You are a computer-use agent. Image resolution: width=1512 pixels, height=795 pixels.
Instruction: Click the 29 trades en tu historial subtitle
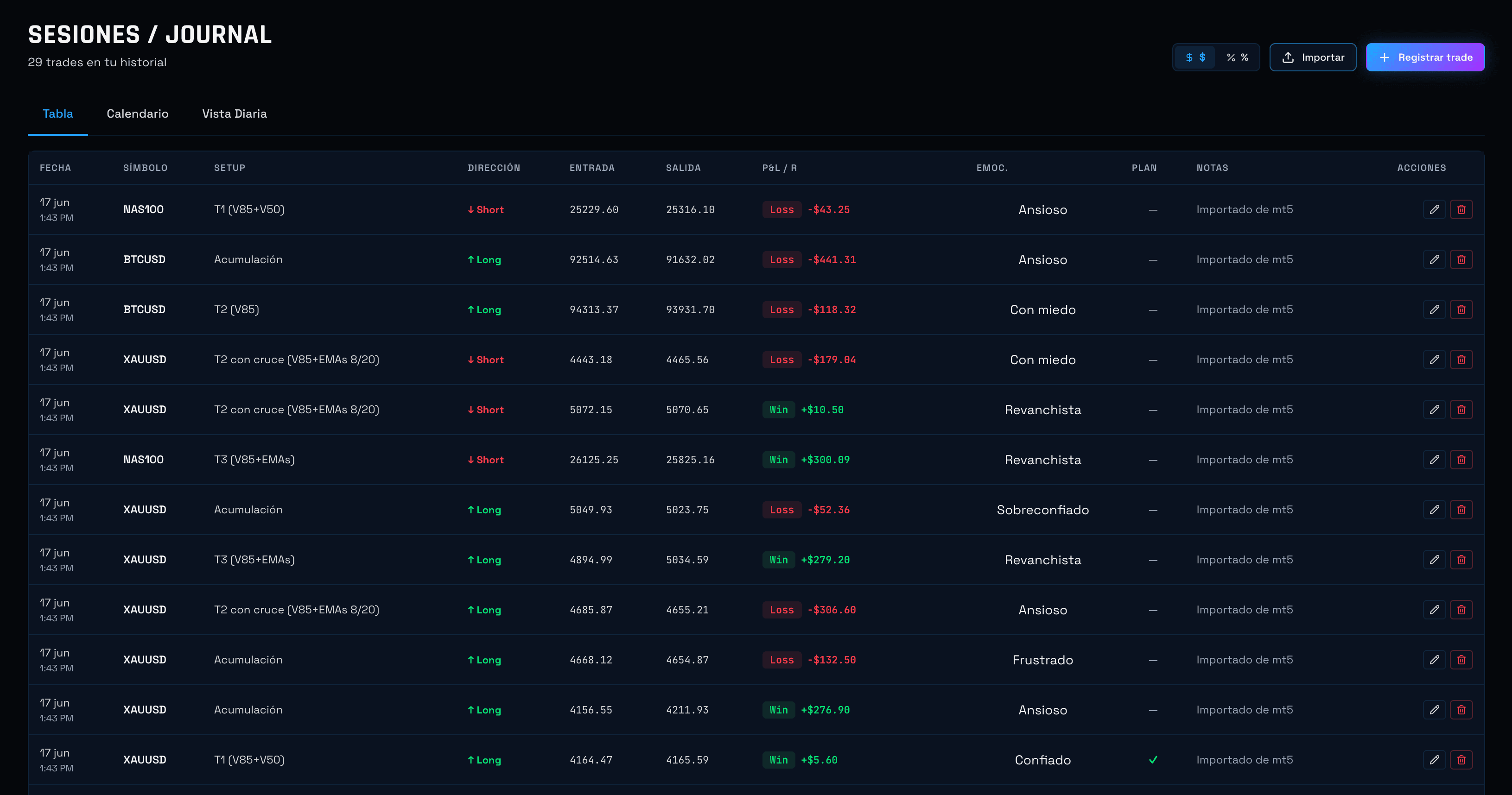tap(97, 62)
